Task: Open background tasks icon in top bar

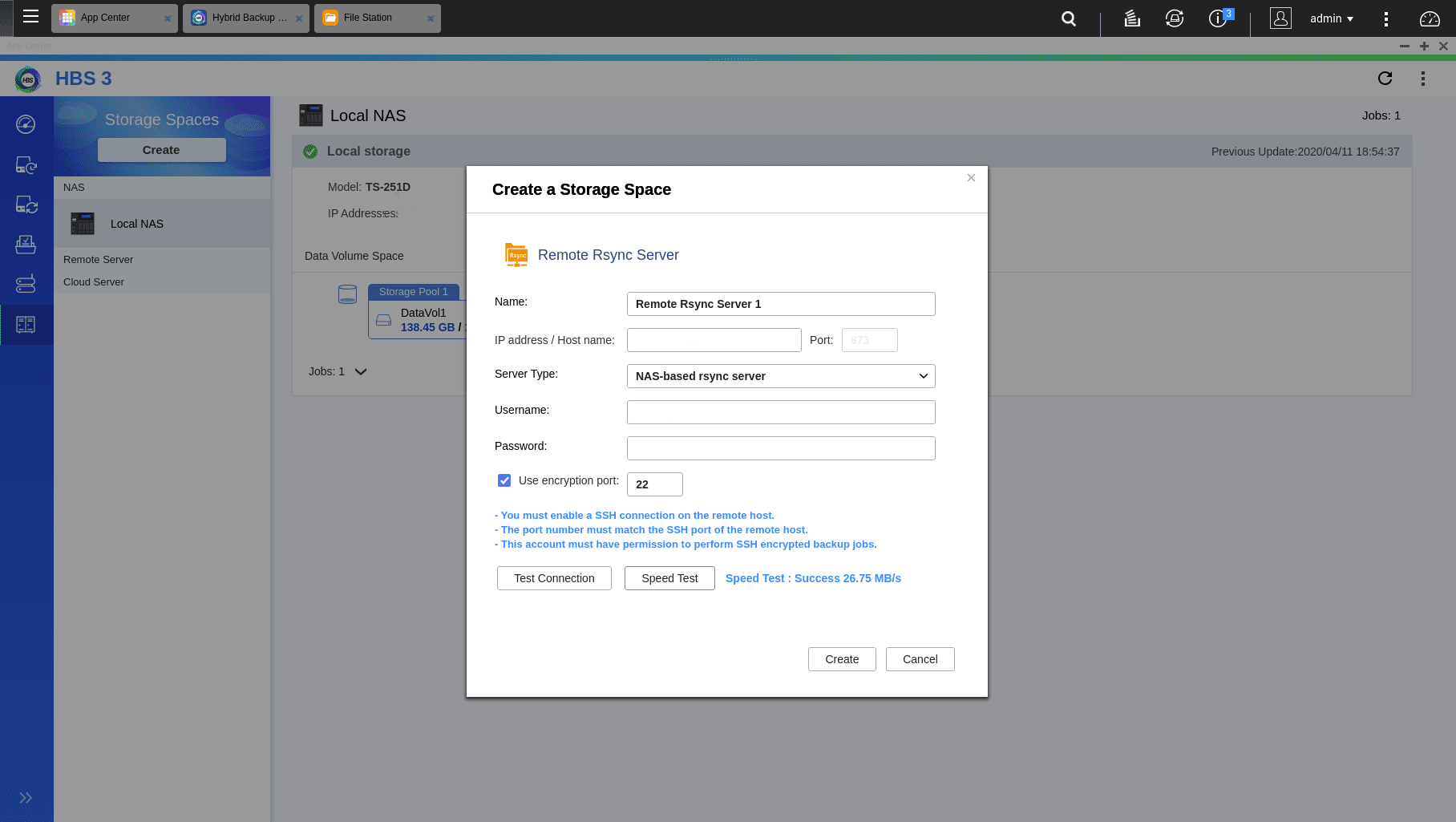Action: click(1131, 18)
